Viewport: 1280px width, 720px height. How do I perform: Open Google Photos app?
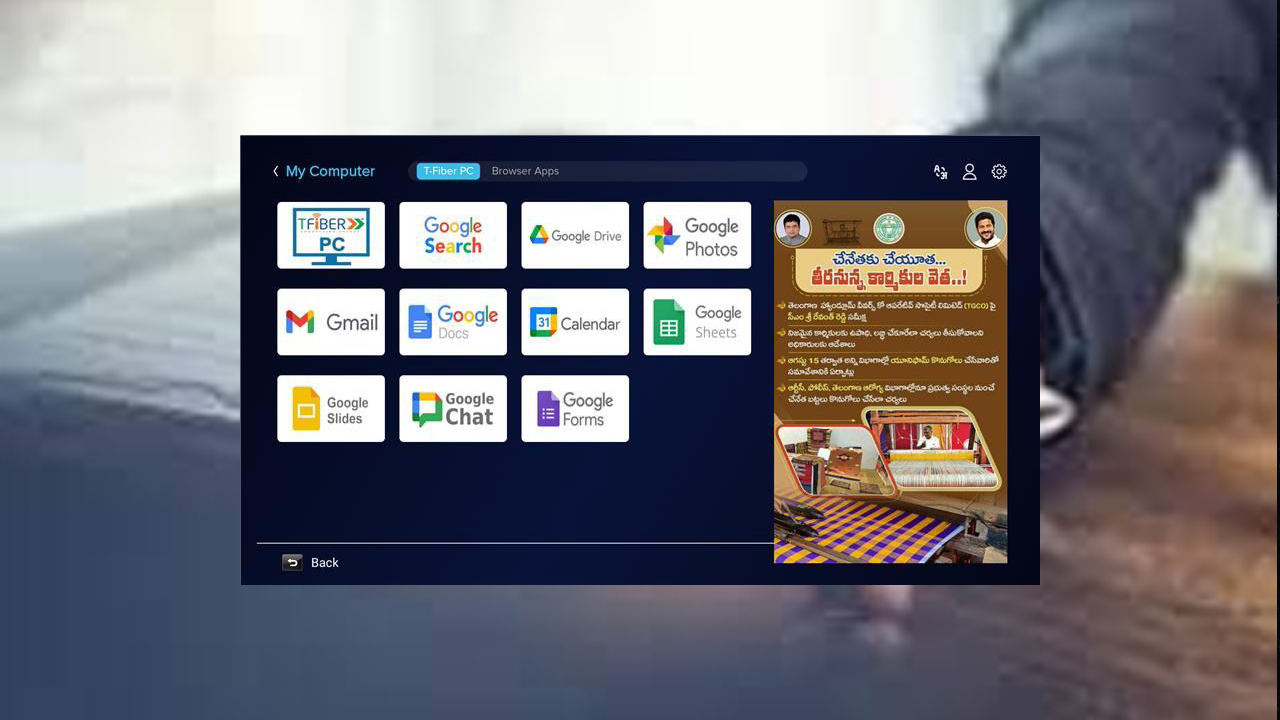tap(697, 235)
